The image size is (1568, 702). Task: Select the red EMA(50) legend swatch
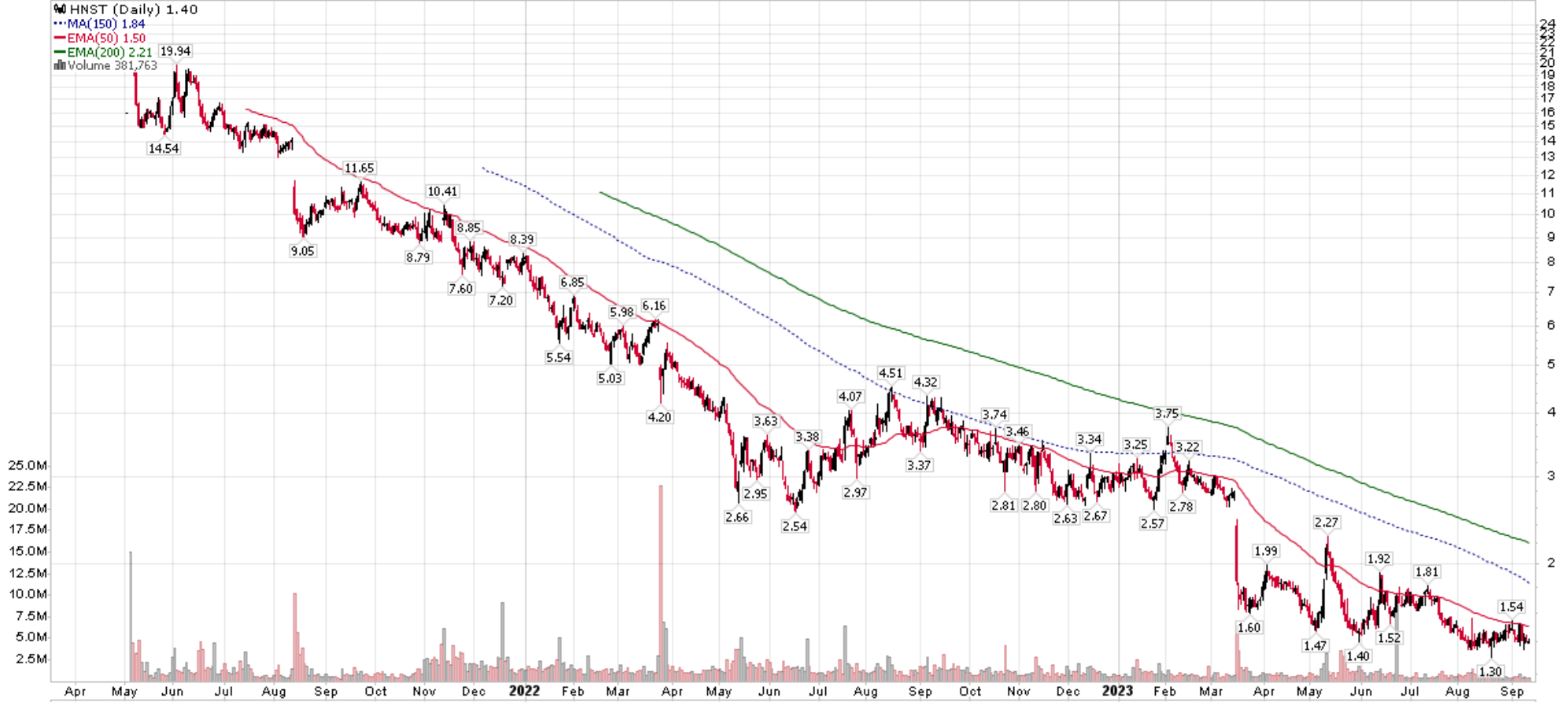point(60,38)
